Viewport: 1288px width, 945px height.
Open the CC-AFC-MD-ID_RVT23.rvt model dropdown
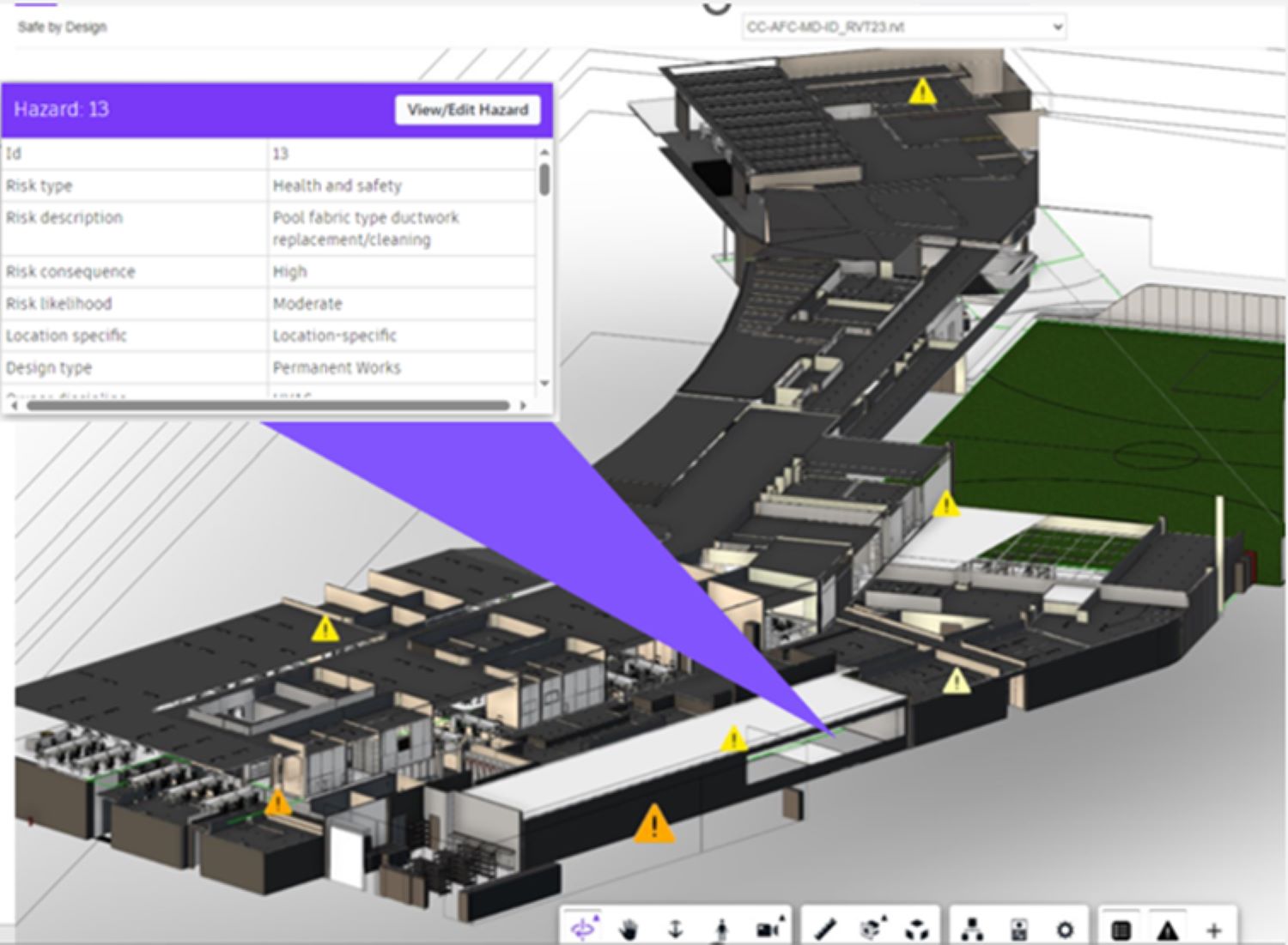click(903, 27)
